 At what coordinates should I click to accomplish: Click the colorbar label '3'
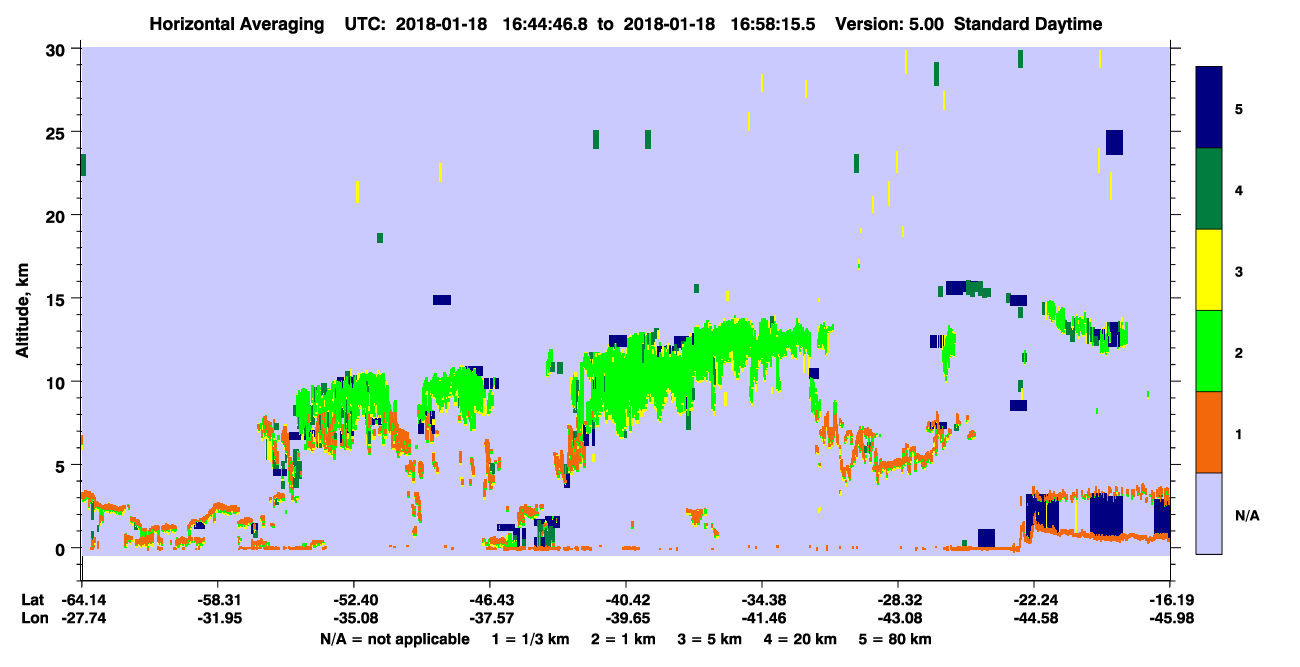click(1239, 270)
